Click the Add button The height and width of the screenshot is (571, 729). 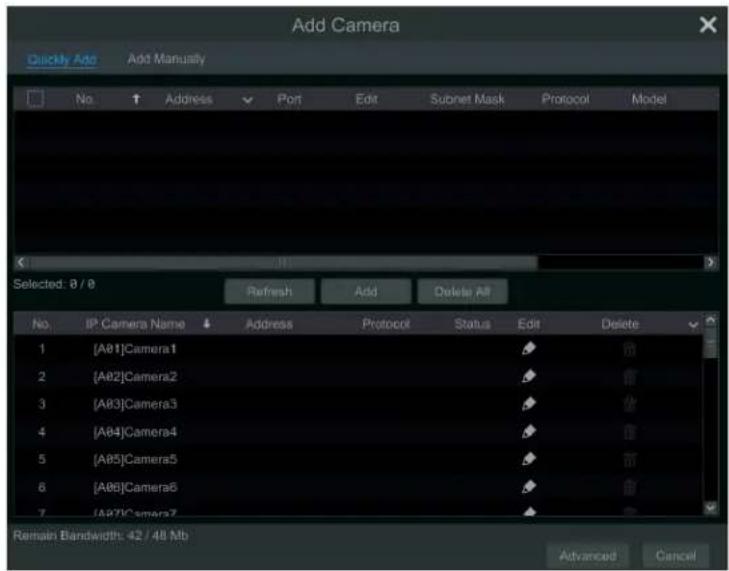[x=366, y=292]
